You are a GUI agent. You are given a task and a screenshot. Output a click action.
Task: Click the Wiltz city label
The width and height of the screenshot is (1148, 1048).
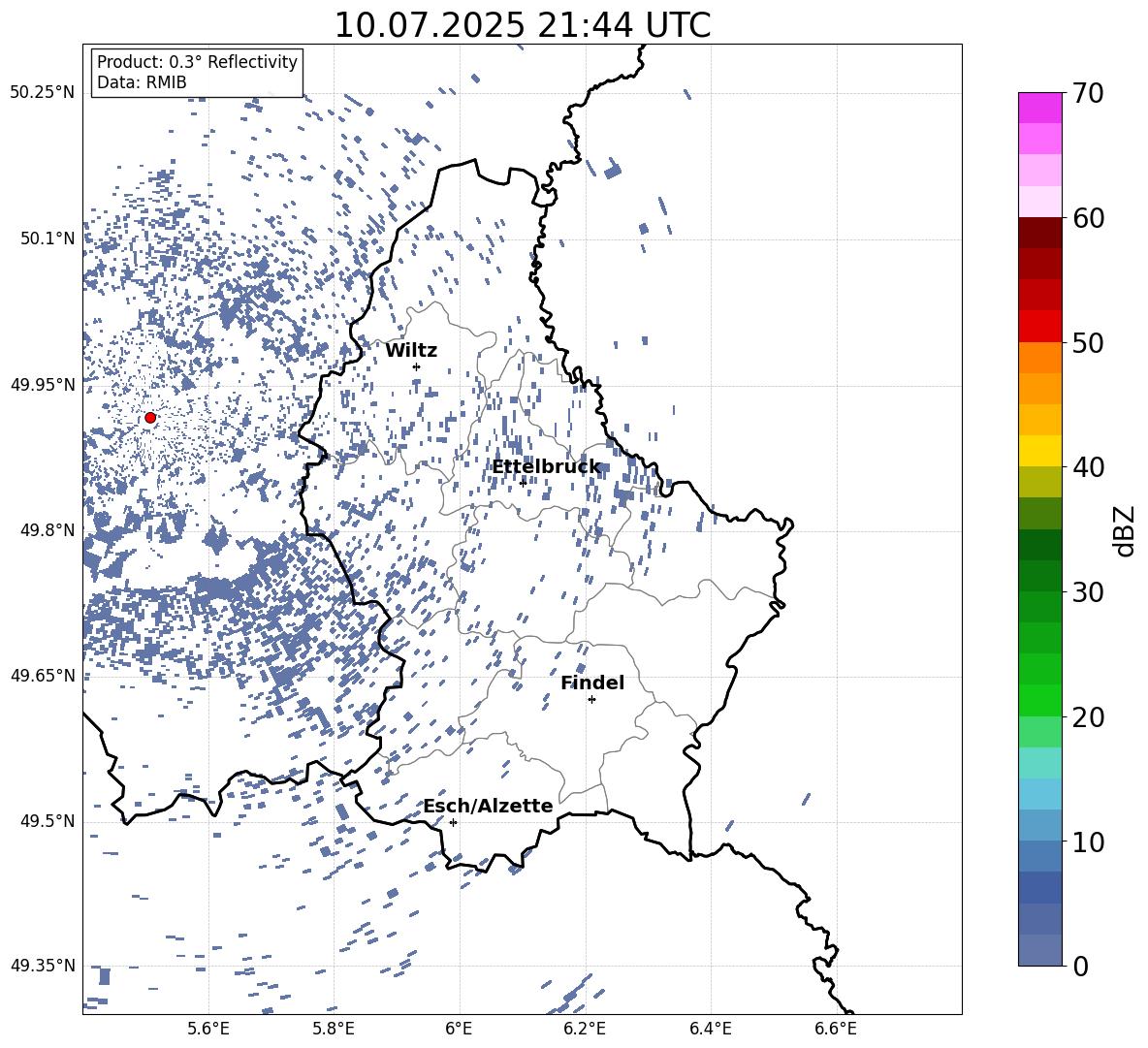pos(411,351)
